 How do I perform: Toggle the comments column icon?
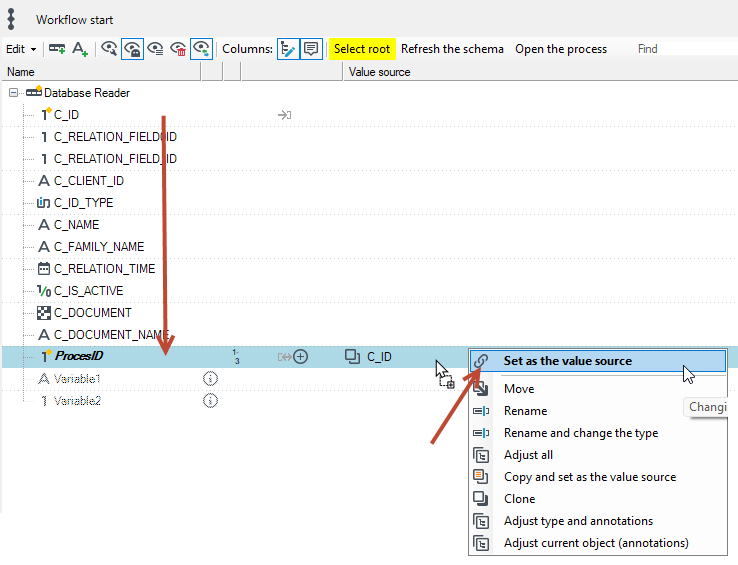[311, 49]
